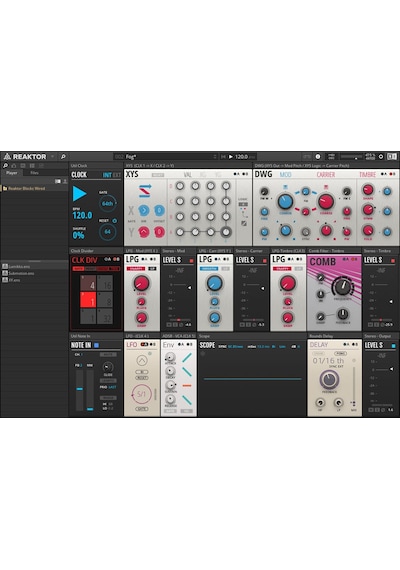Switch to the Files tab

click(34, 173)
